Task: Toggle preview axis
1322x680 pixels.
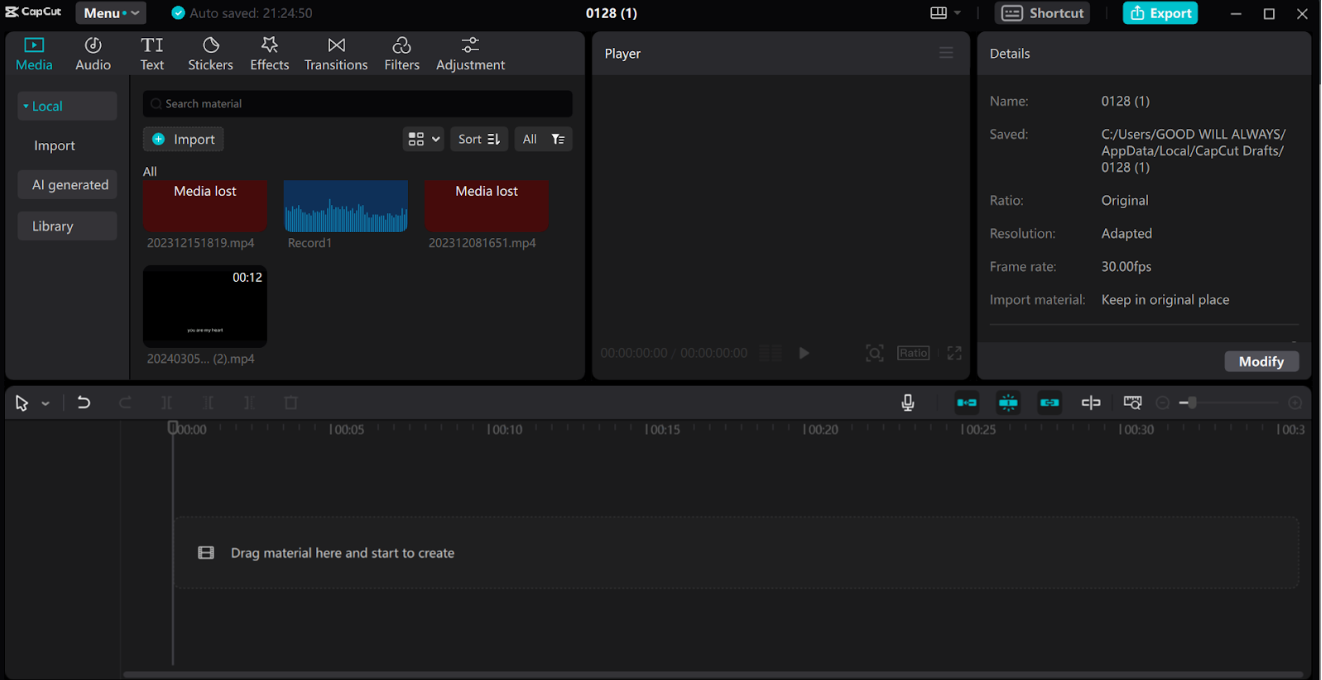Action: tap(1091, 403)
